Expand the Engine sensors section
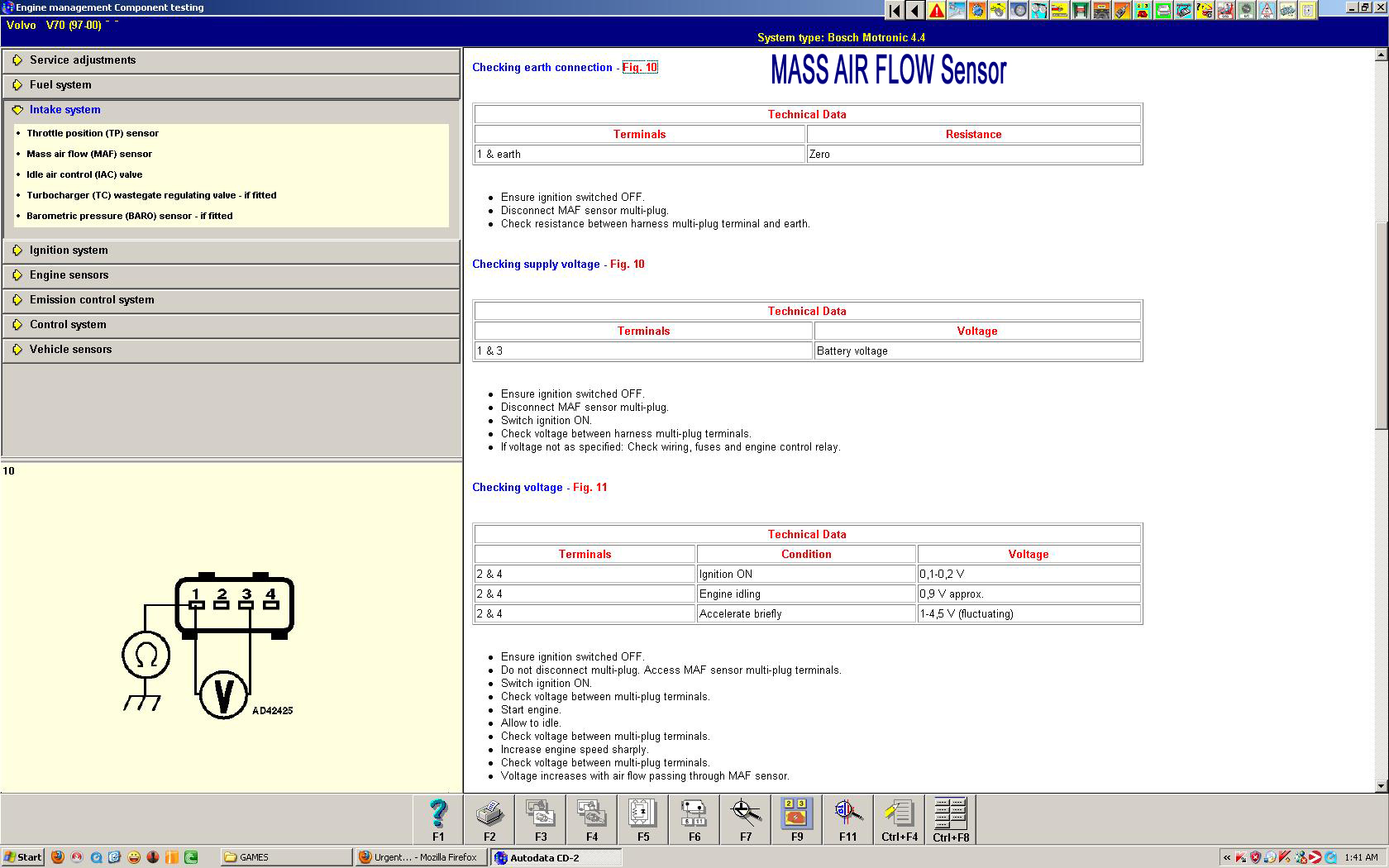 (231, 275)
